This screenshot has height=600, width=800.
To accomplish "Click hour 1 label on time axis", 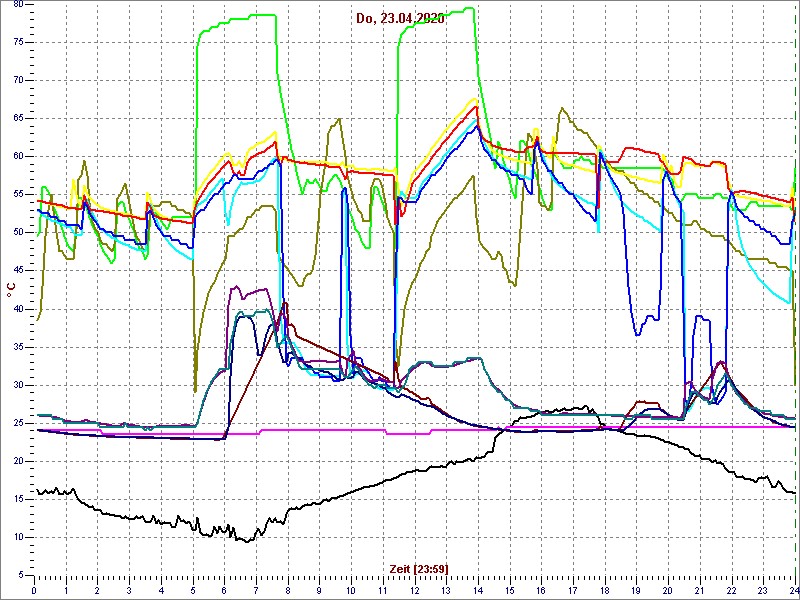I will pyautogui.click(x=66, y=590).
